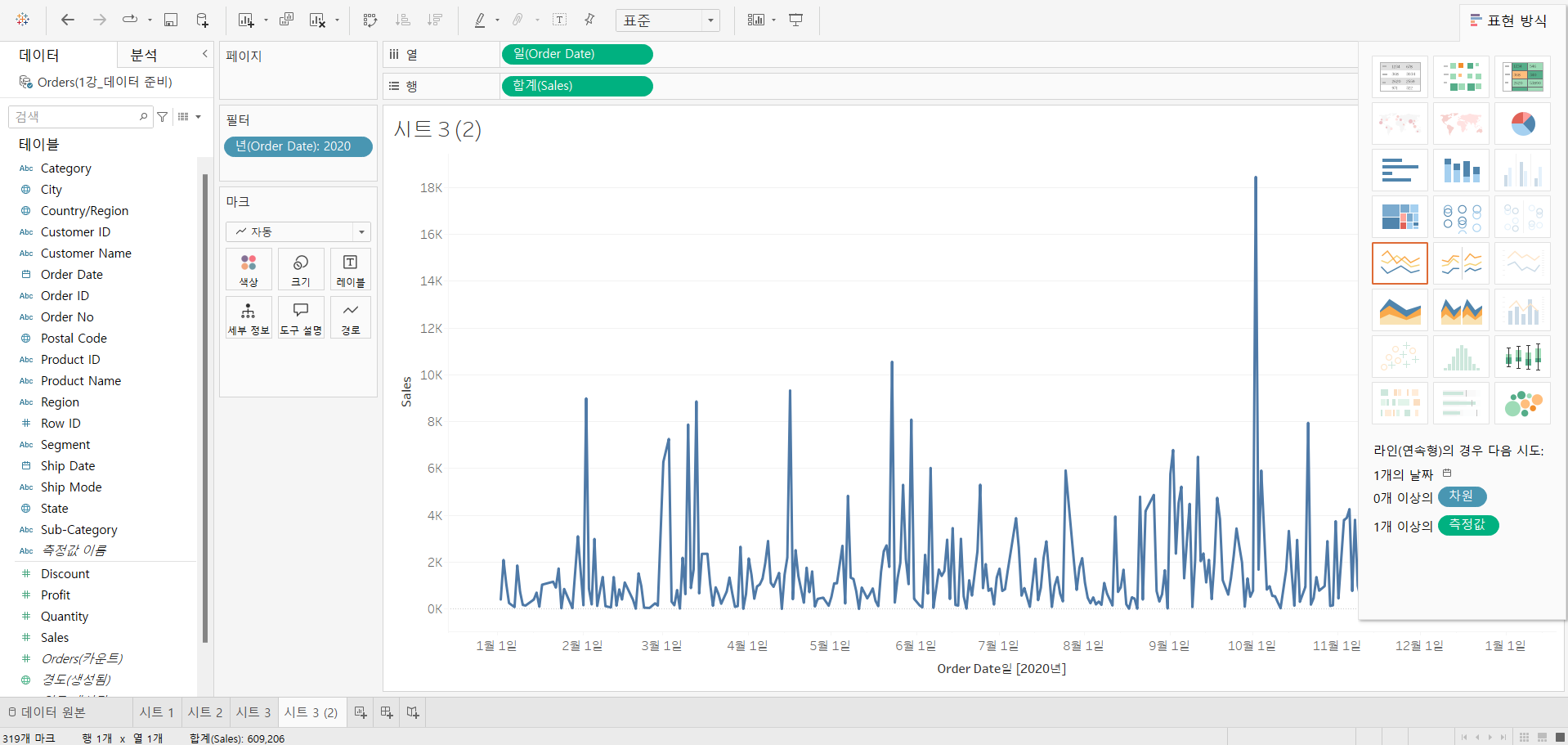Click the undo back arrow in toolbar
The image size is (1568, 745).
pos(68,20)
